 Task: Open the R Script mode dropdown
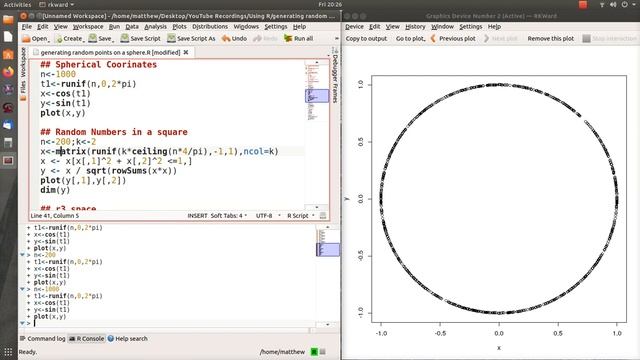(x=301, y=216)
